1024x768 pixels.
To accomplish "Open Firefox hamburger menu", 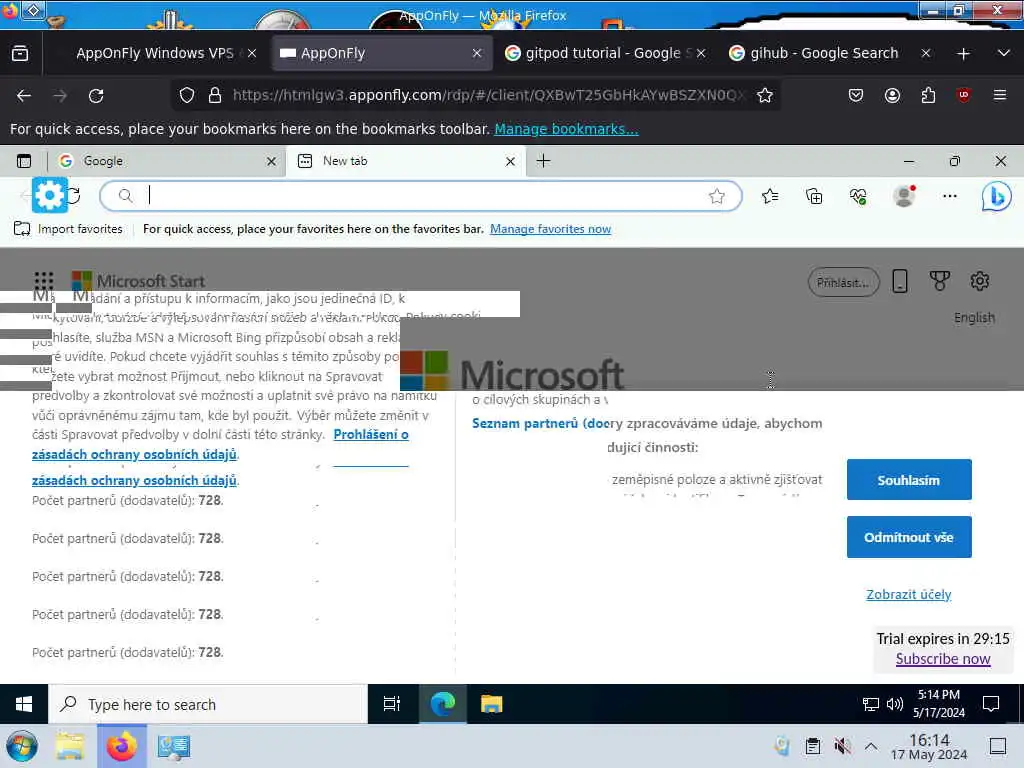I will (x=1000, y=95).
